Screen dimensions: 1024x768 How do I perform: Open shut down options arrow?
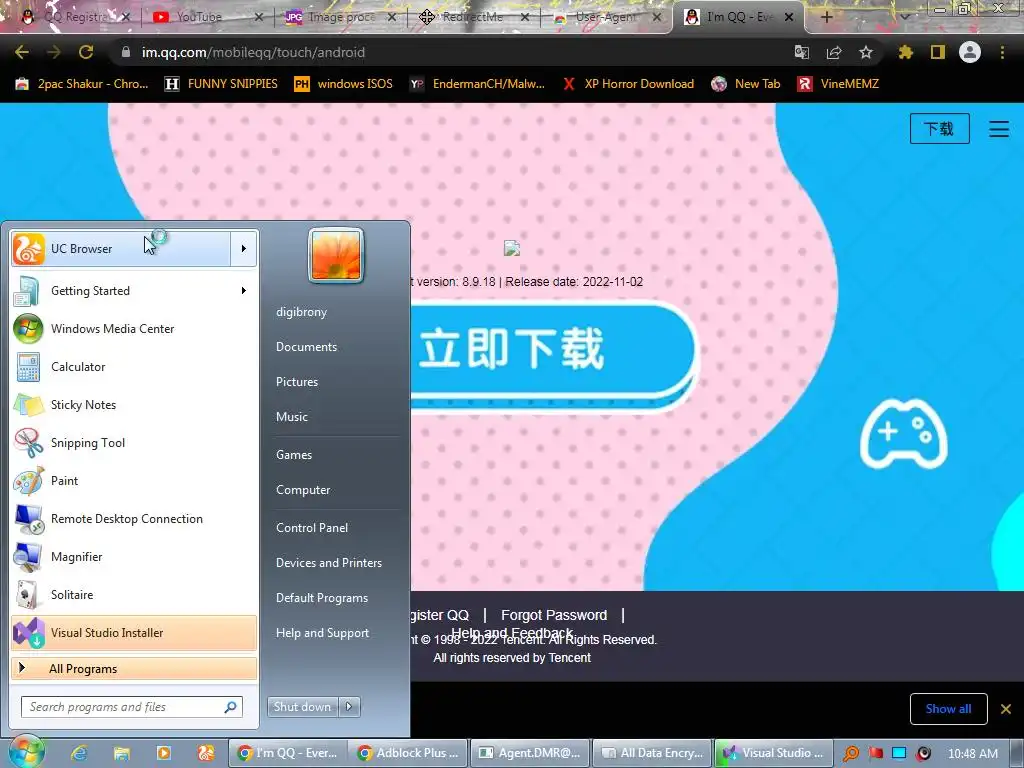349,707
